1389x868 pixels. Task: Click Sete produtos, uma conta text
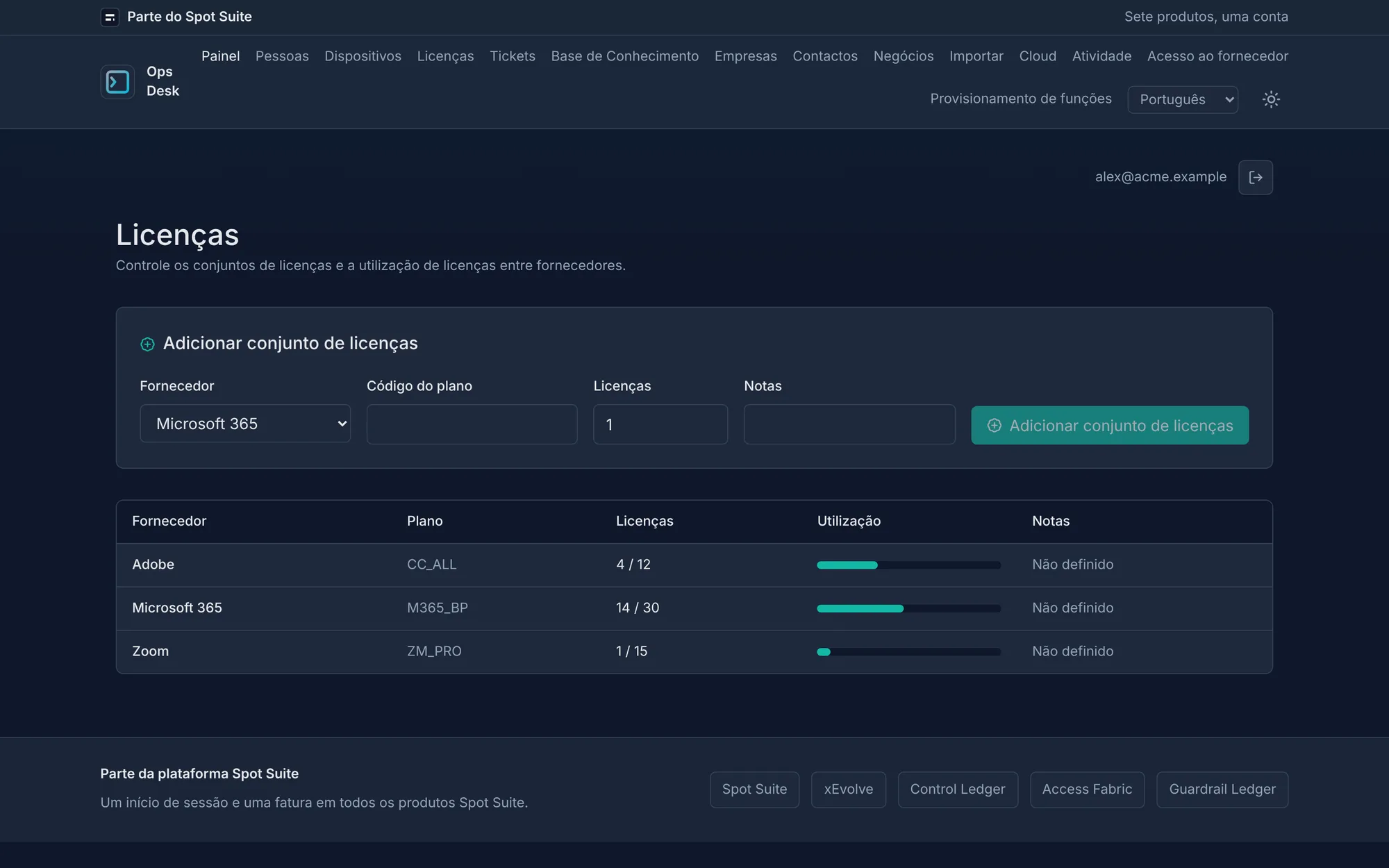click(1206, 17)
